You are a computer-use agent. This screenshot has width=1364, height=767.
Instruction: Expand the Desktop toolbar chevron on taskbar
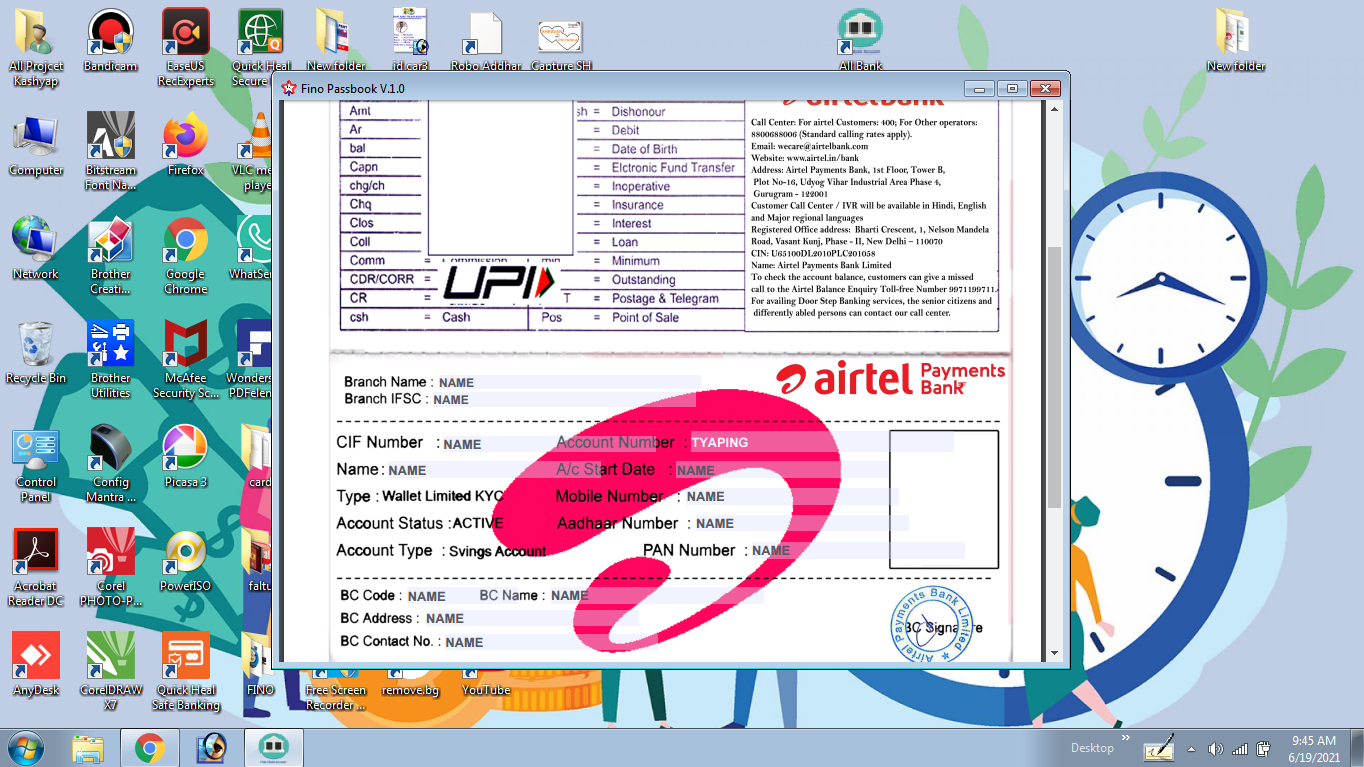(1125, 738)
